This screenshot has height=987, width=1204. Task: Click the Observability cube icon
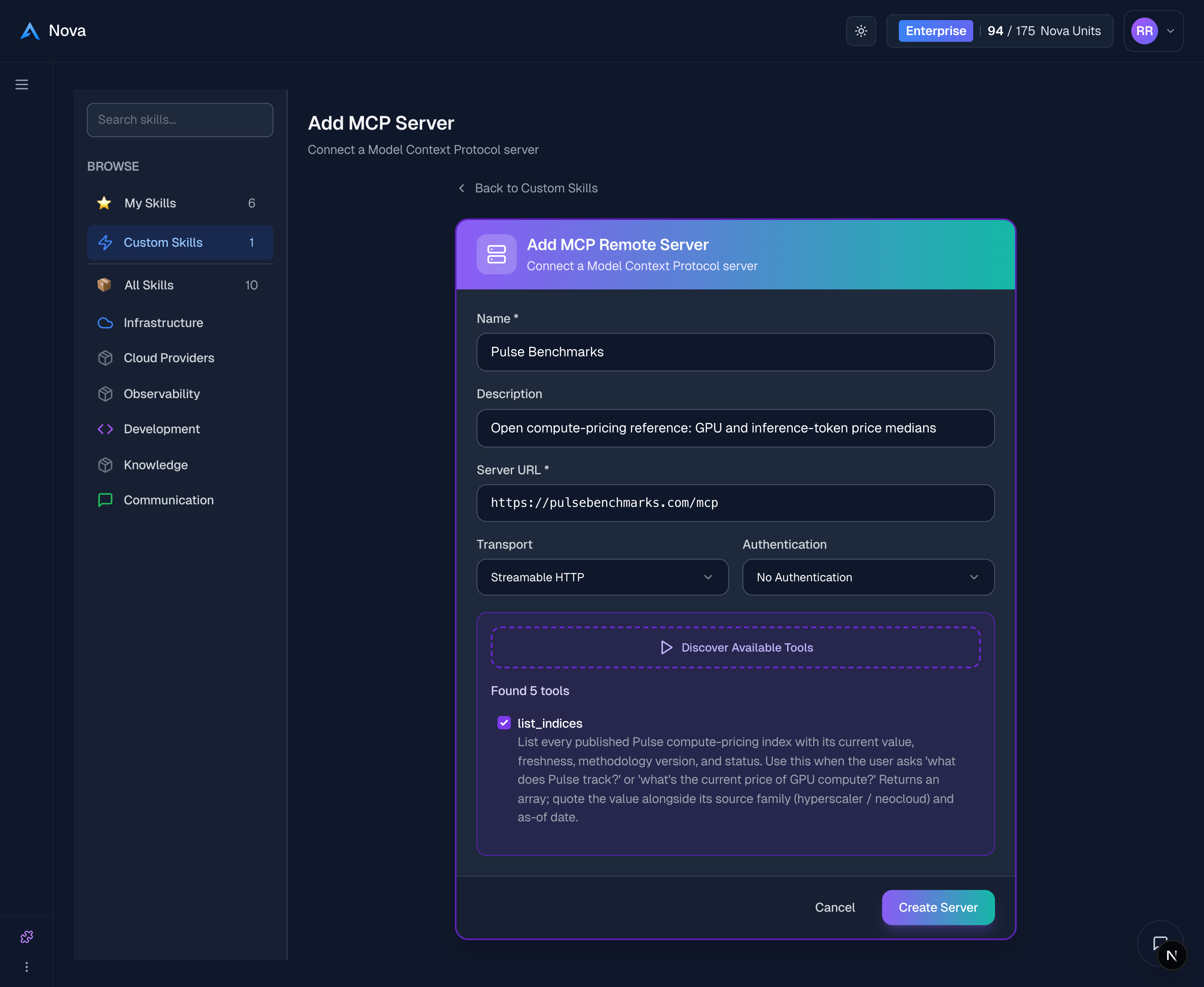[x=105, y=394]
